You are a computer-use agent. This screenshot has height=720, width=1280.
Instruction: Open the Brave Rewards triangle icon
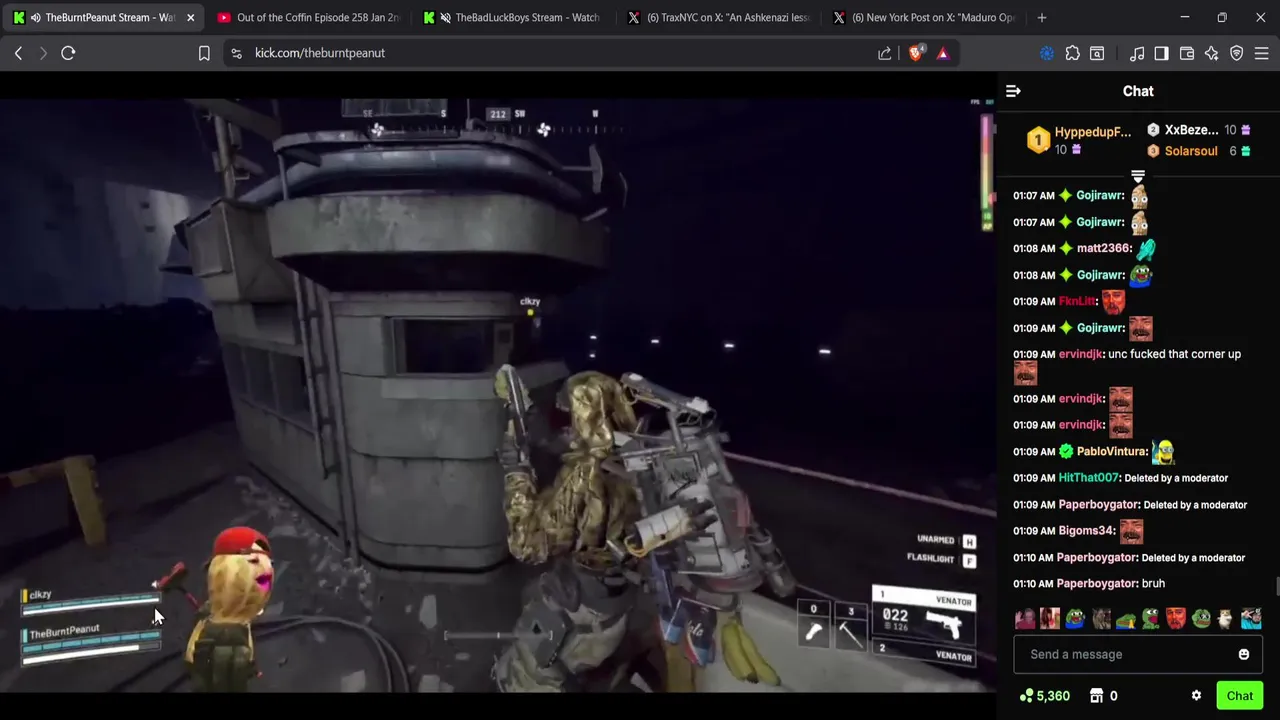pyautogui.click(x=942, y=53)
